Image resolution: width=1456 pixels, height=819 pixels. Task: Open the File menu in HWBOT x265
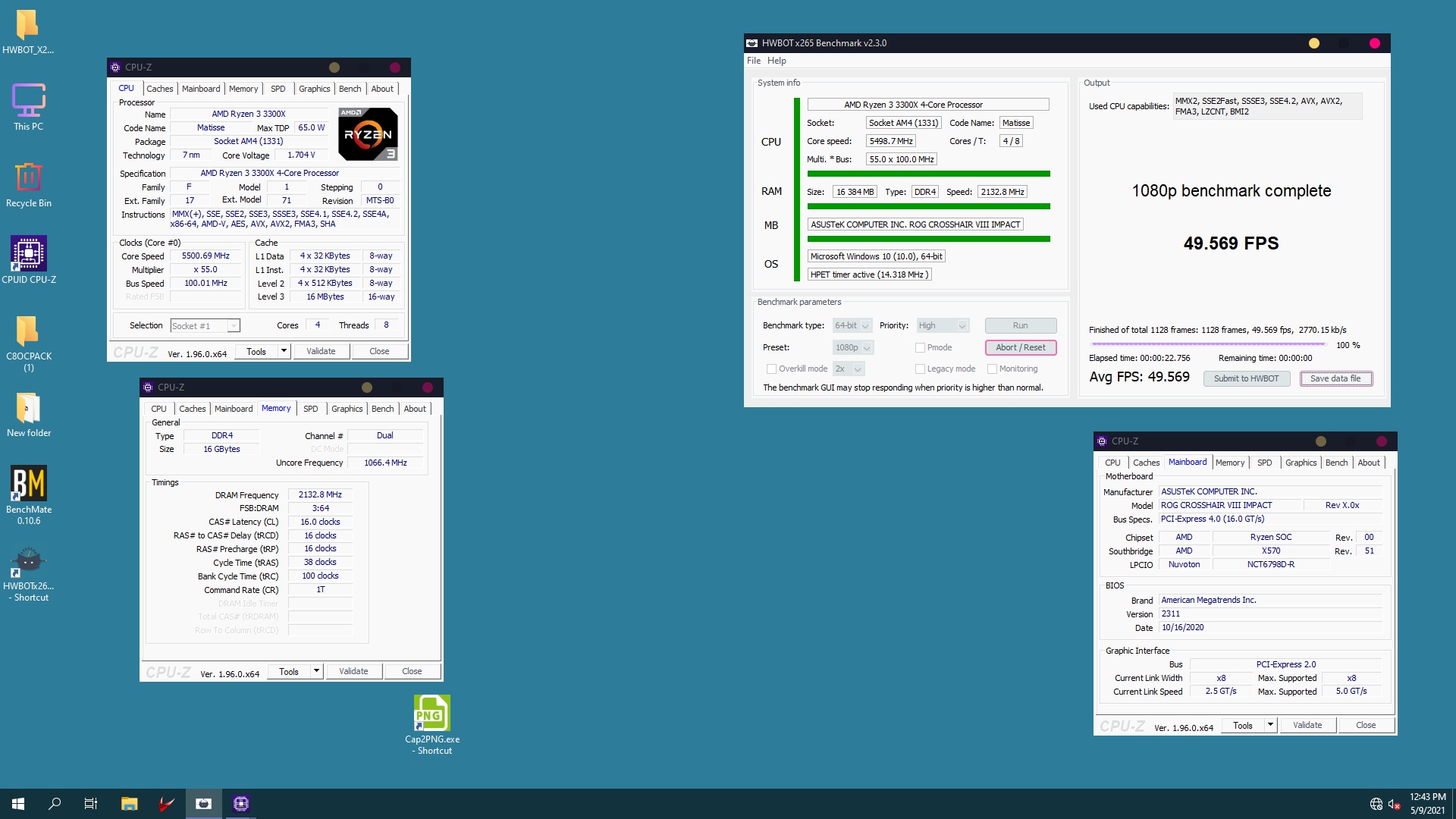pyautogui.click(x=754, y=61)
